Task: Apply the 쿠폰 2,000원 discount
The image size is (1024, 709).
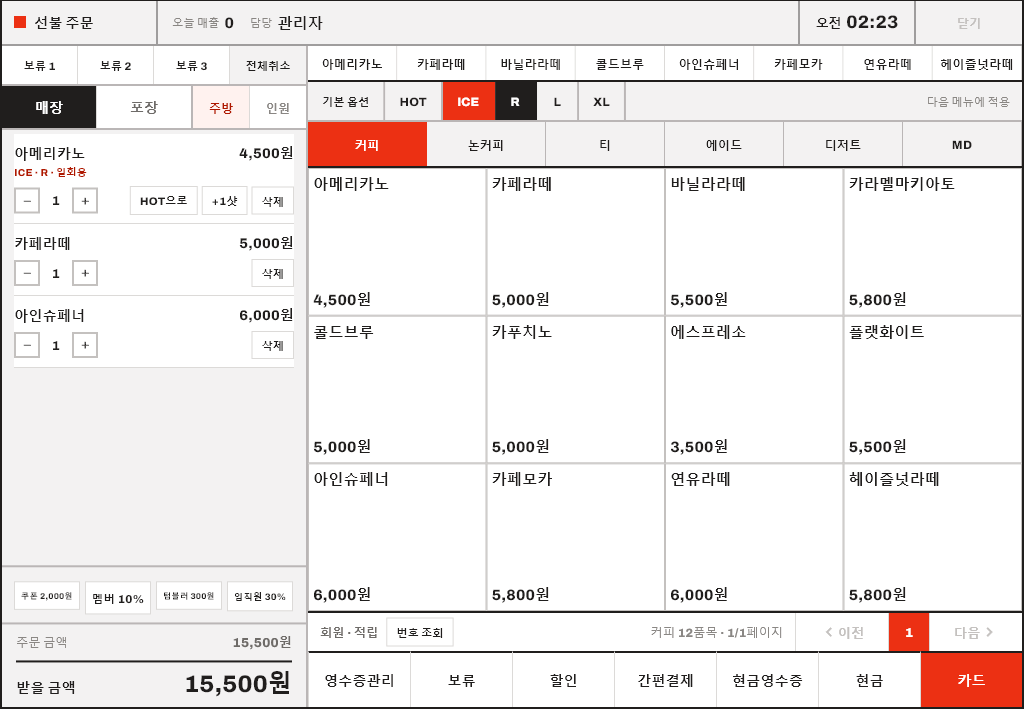Action: pyautogui.click(x=46, y=596)
